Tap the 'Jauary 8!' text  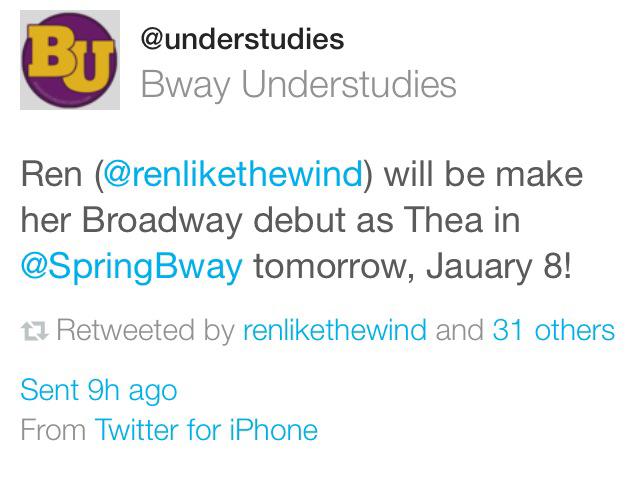[498, 267]
